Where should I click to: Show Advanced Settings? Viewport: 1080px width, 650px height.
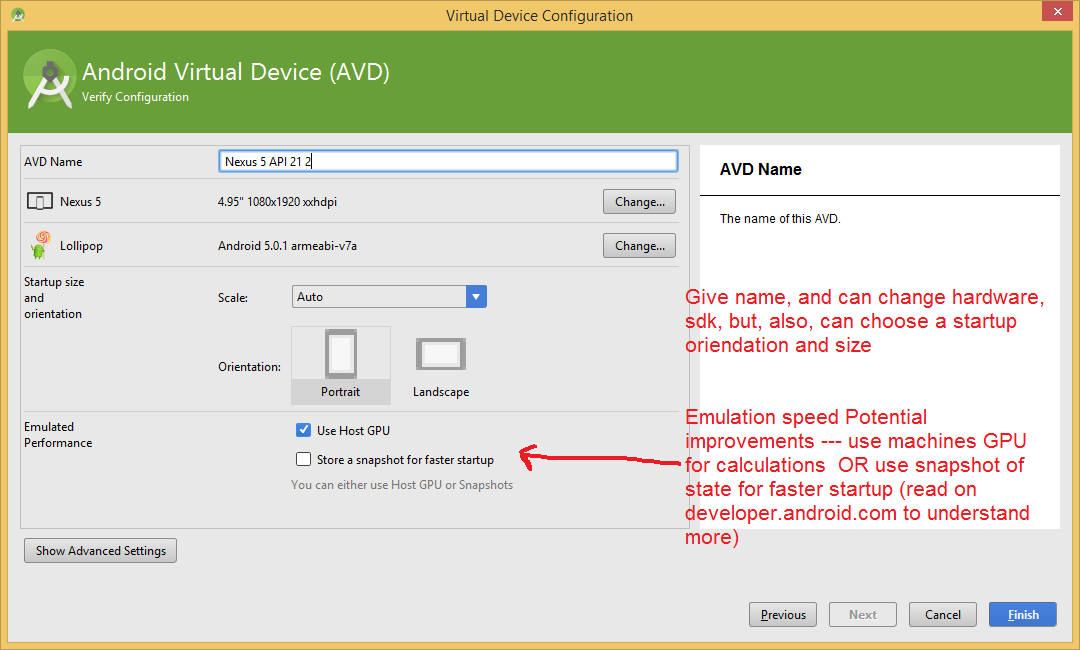(x=100, y=551)
